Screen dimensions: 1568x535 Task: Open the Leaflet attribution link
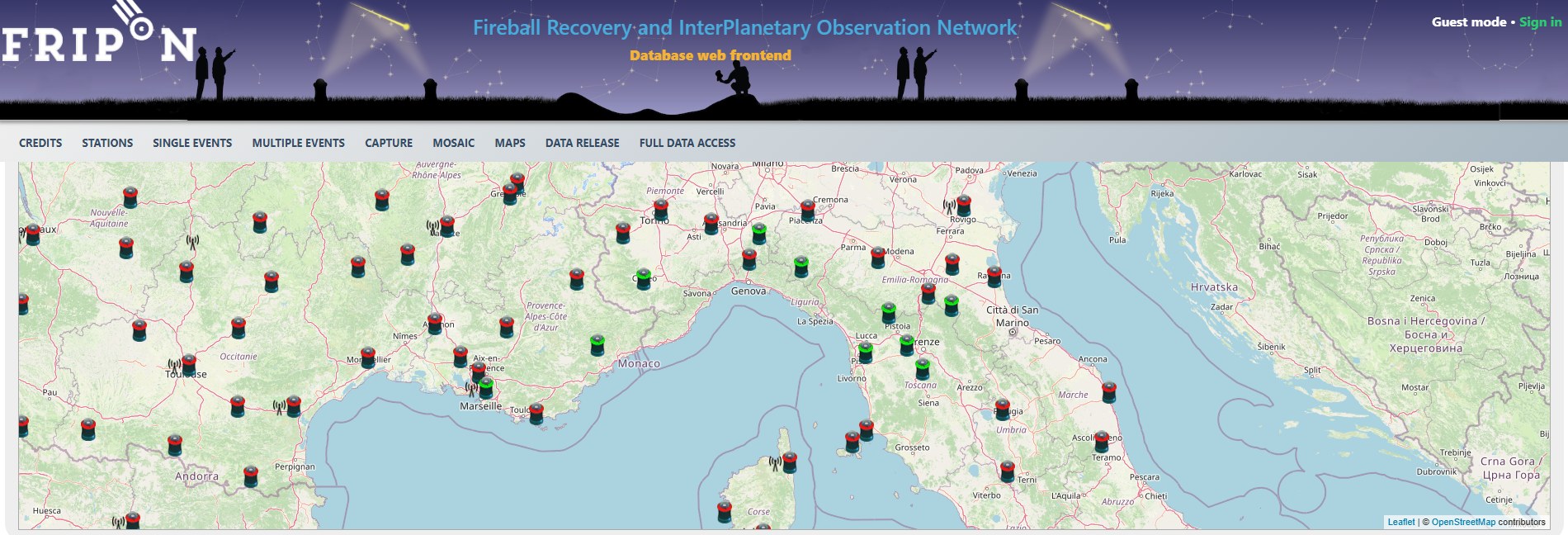click(x=1400, y=522)
